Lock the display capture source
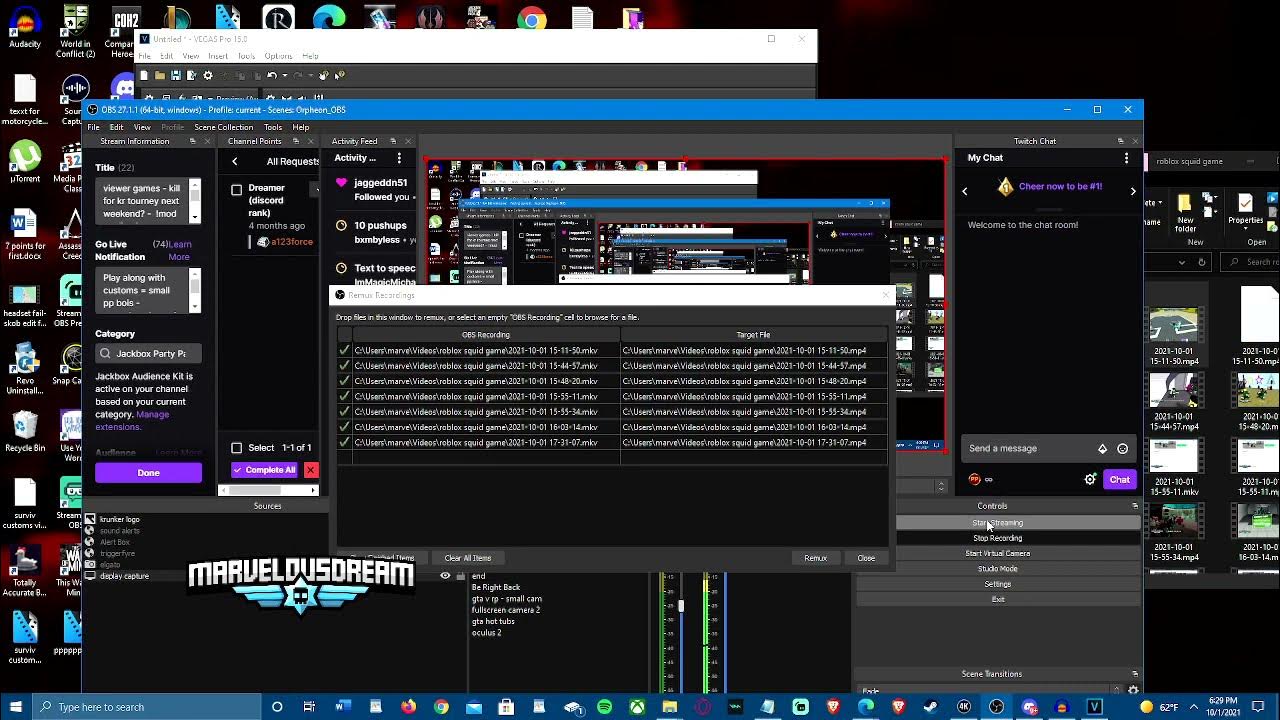The height and width of the screenshot is (720, 1280). point(460,576)
